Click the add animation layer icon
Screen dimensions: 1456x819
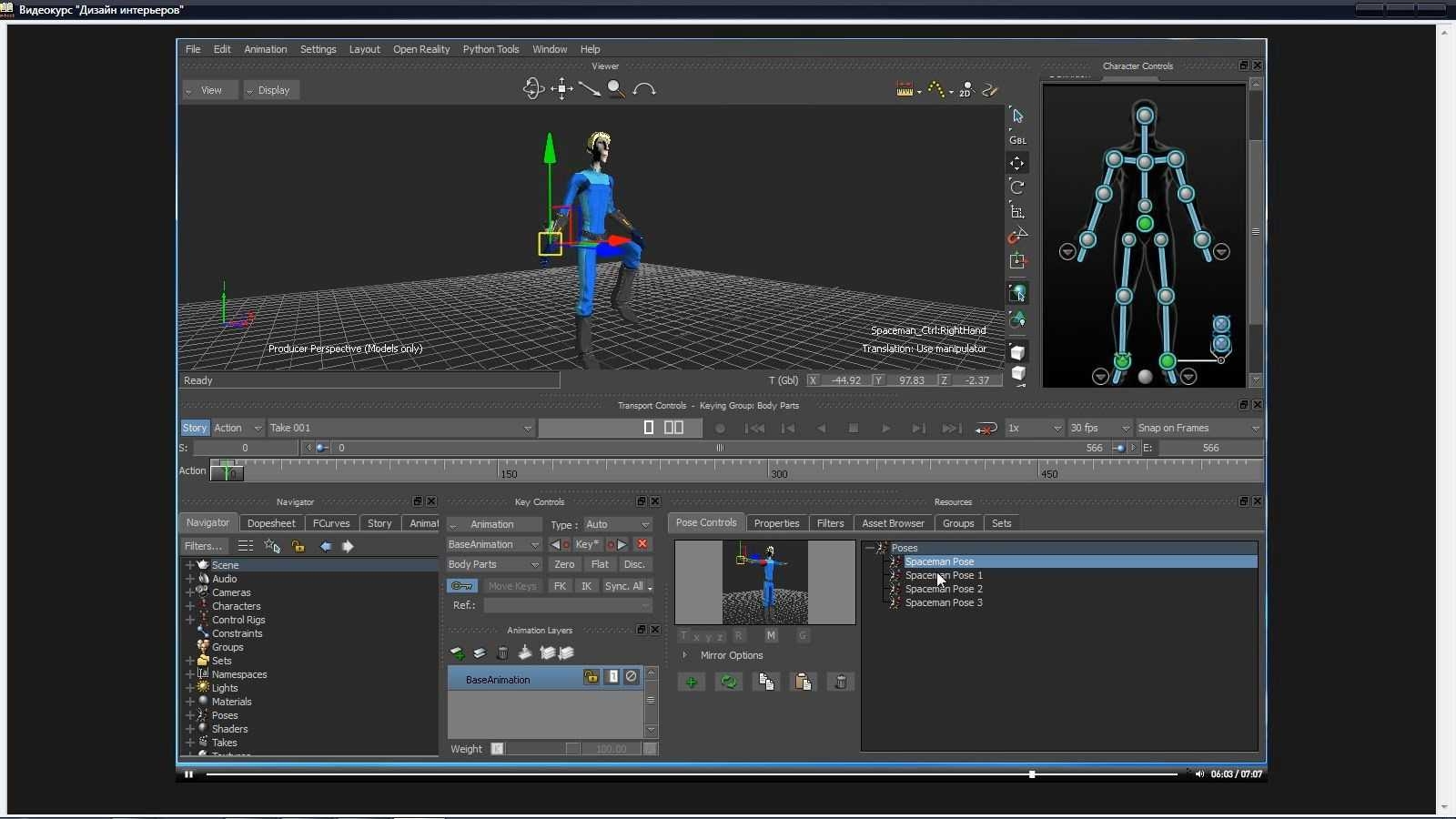click(x=458, y=653)
